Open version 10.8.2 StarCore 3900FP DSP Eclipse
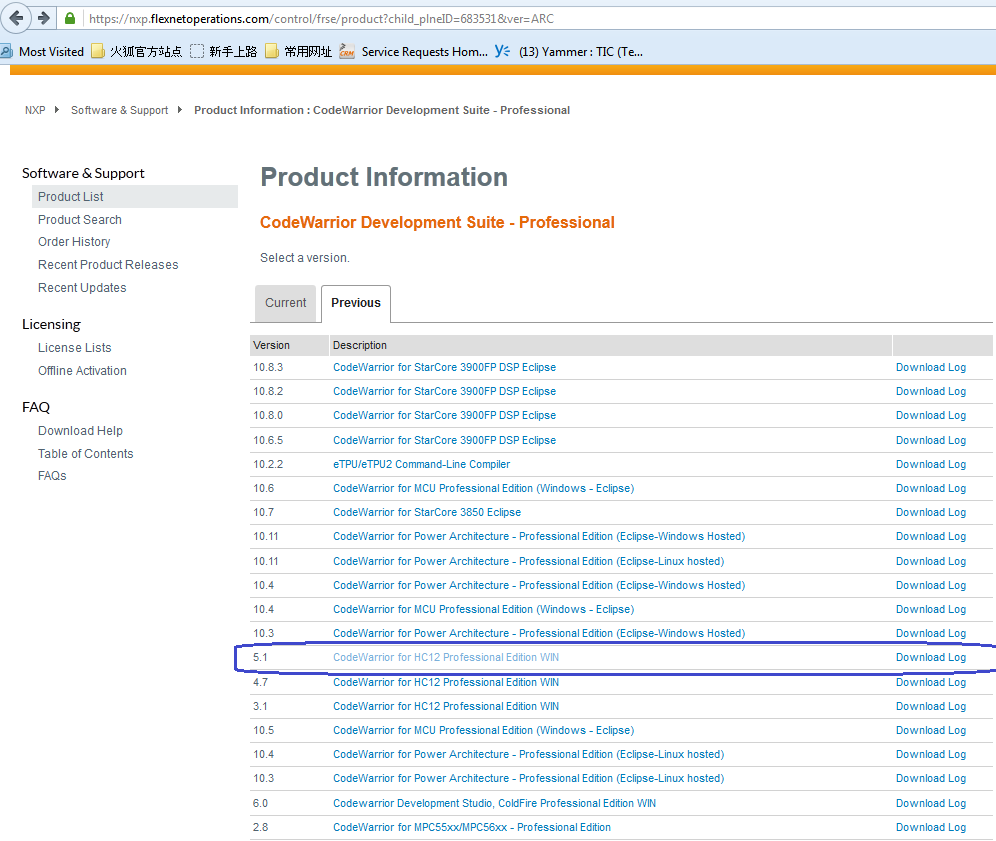The width and height of the screenshot is (996, 841). click(x=444, y=391)
